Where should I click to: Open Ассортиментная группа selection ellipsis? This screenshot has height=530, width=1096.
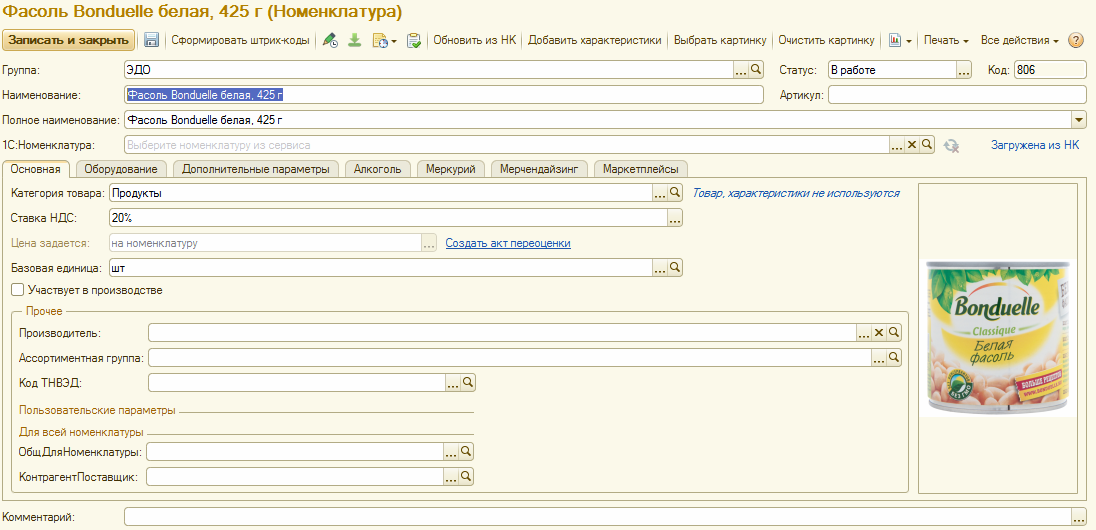[879, 358]
